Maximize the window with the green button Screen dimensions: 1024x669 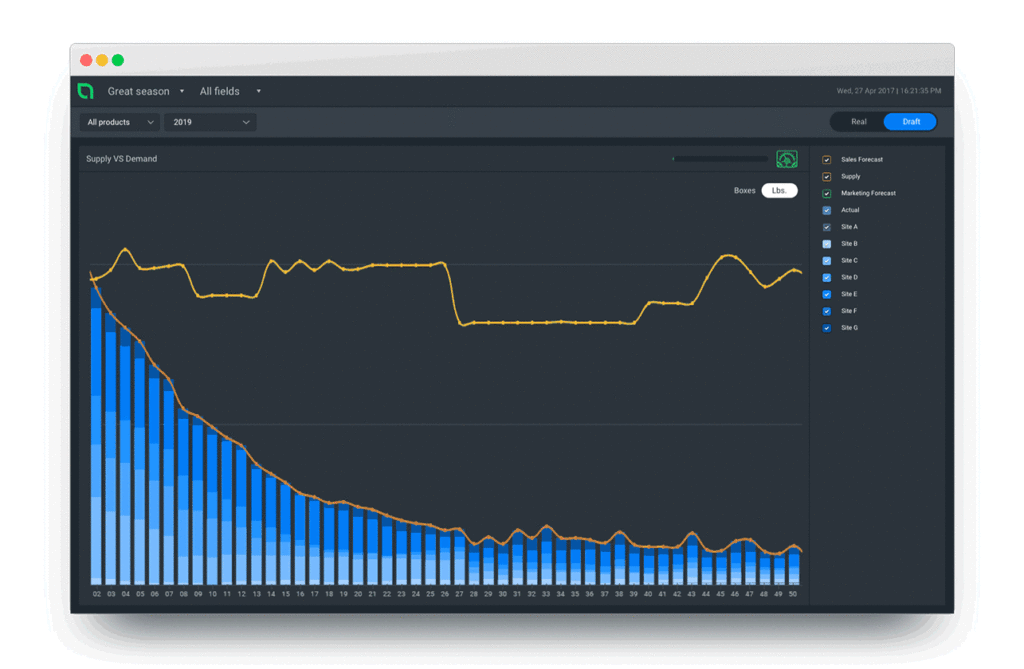(118, 60)
